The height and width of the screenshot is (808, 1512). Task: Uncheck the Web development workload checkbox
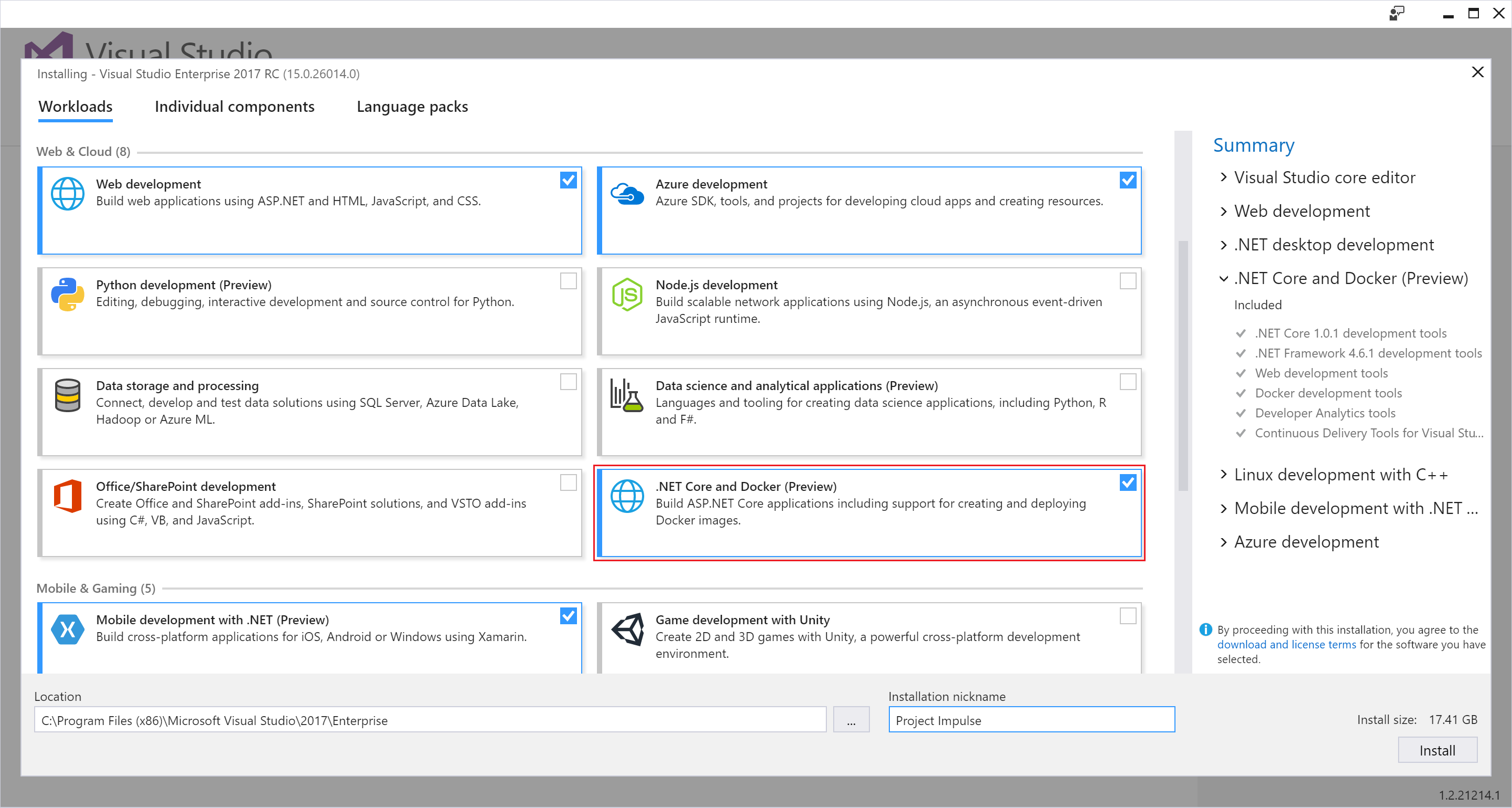568,180
